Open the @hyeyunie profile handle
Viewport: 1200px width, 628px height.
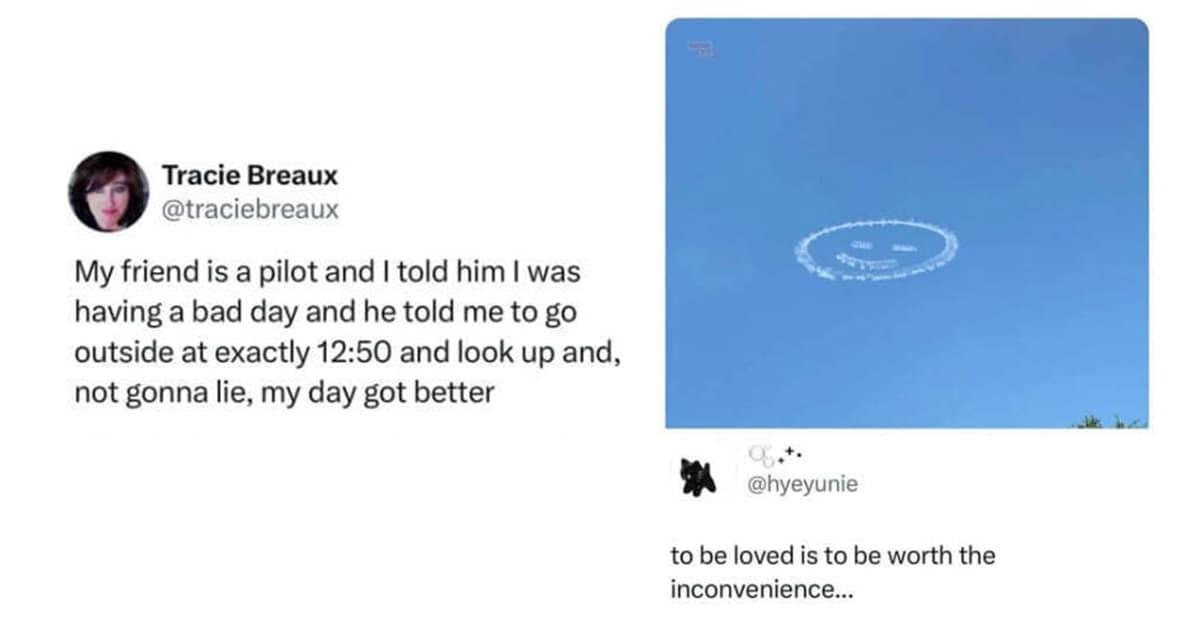(802, 485)
